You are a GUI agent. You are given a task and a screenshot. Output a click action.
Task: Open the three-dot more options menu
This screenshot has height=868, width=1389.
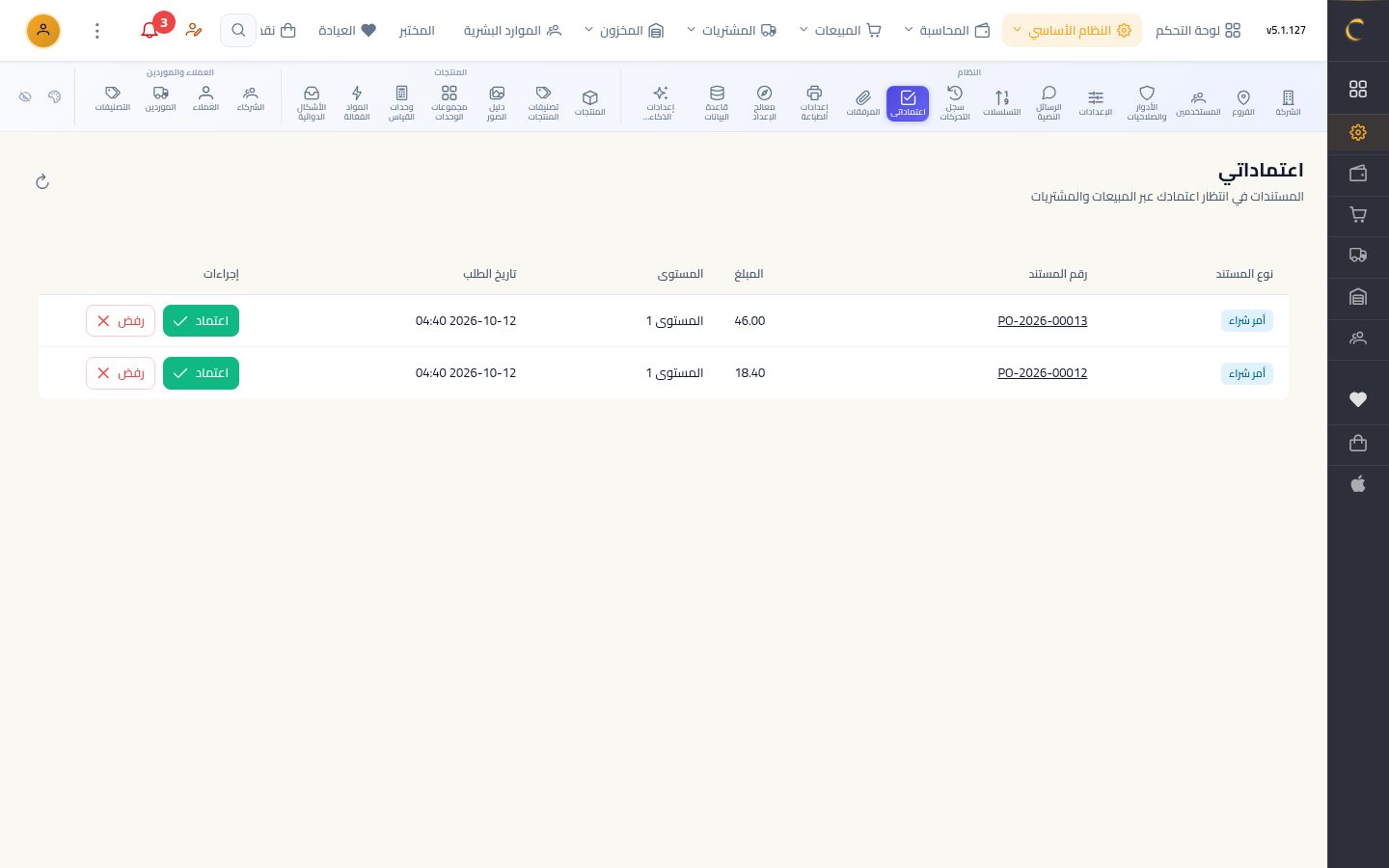pos(96,31)
